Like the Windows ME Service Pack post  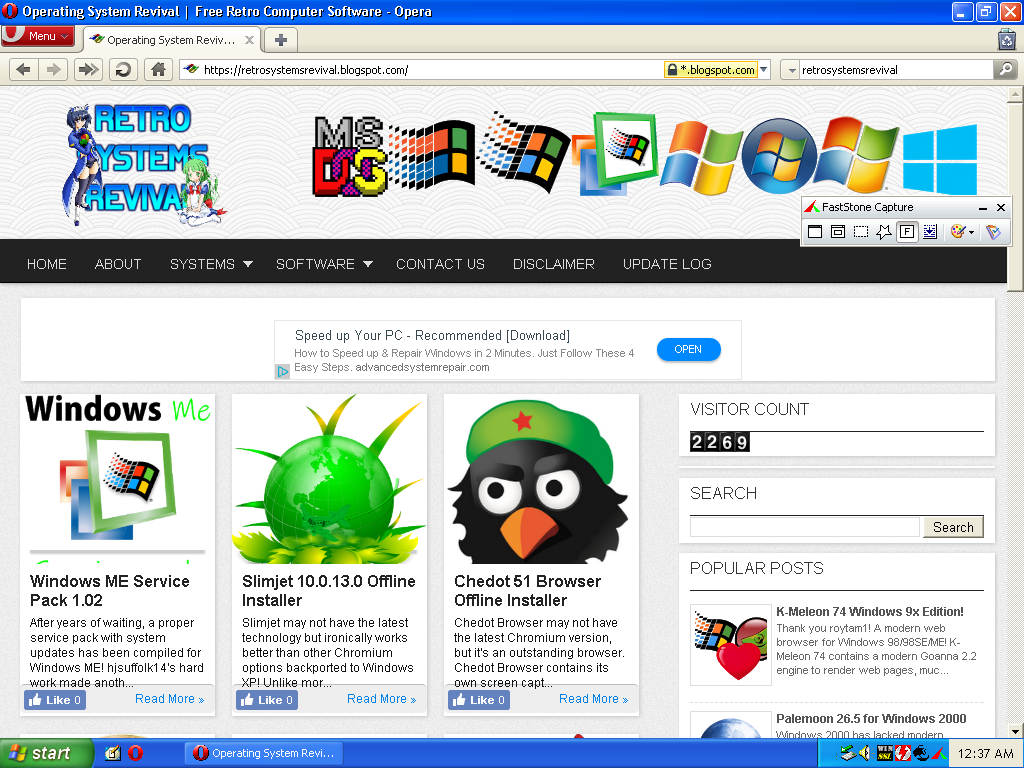55,699
